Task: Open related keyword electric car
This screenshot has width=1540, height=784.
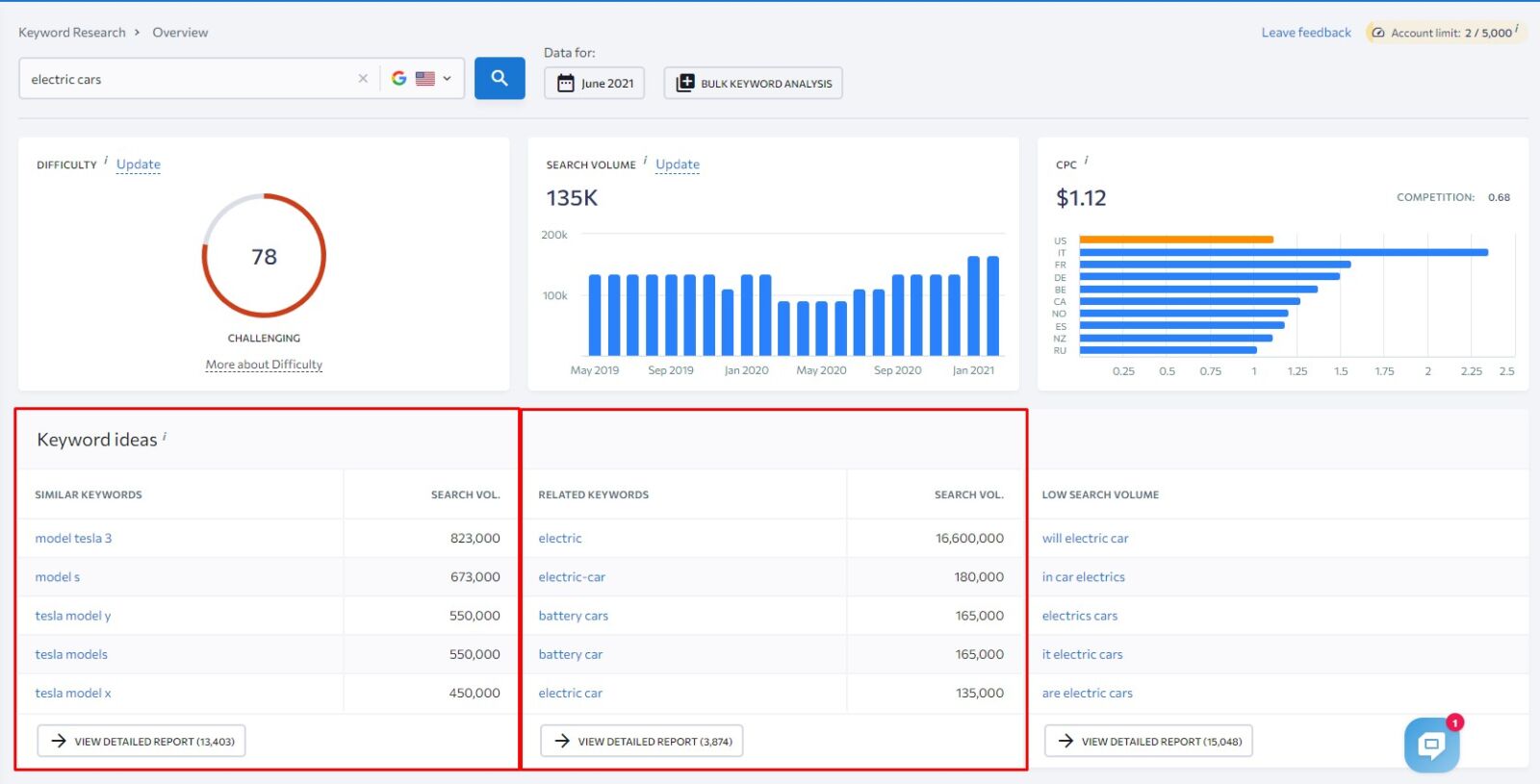Action: [x=571, y=693]
